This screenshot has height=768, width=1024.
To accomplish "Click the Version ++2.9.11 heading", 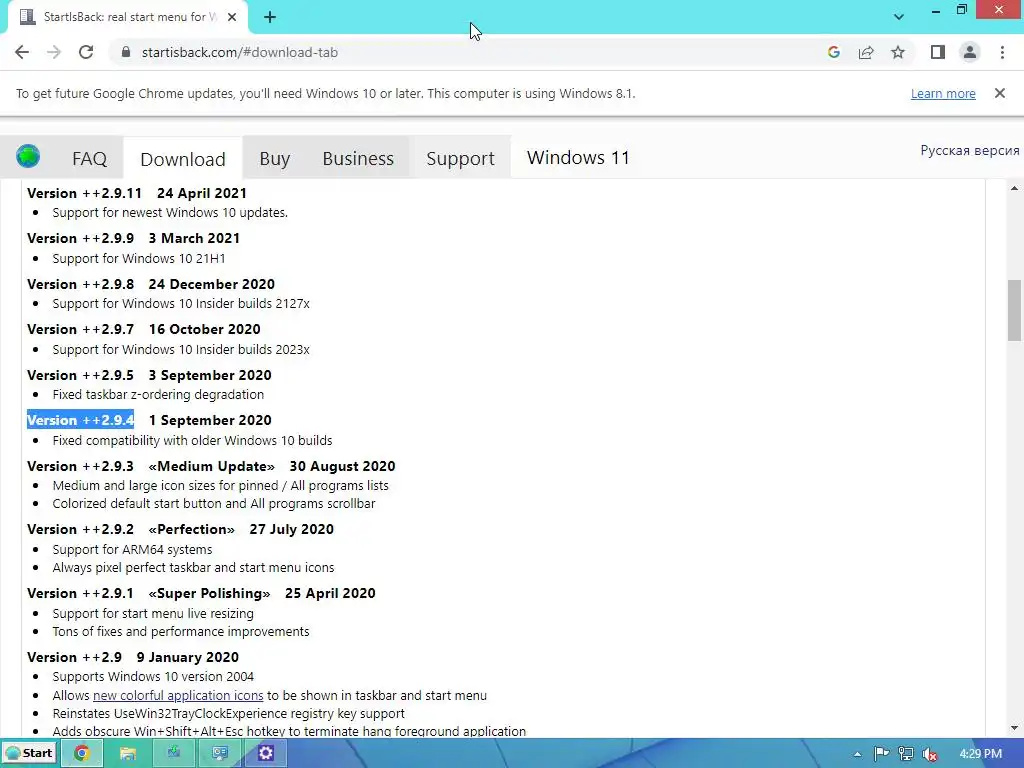I will [84, 193].
